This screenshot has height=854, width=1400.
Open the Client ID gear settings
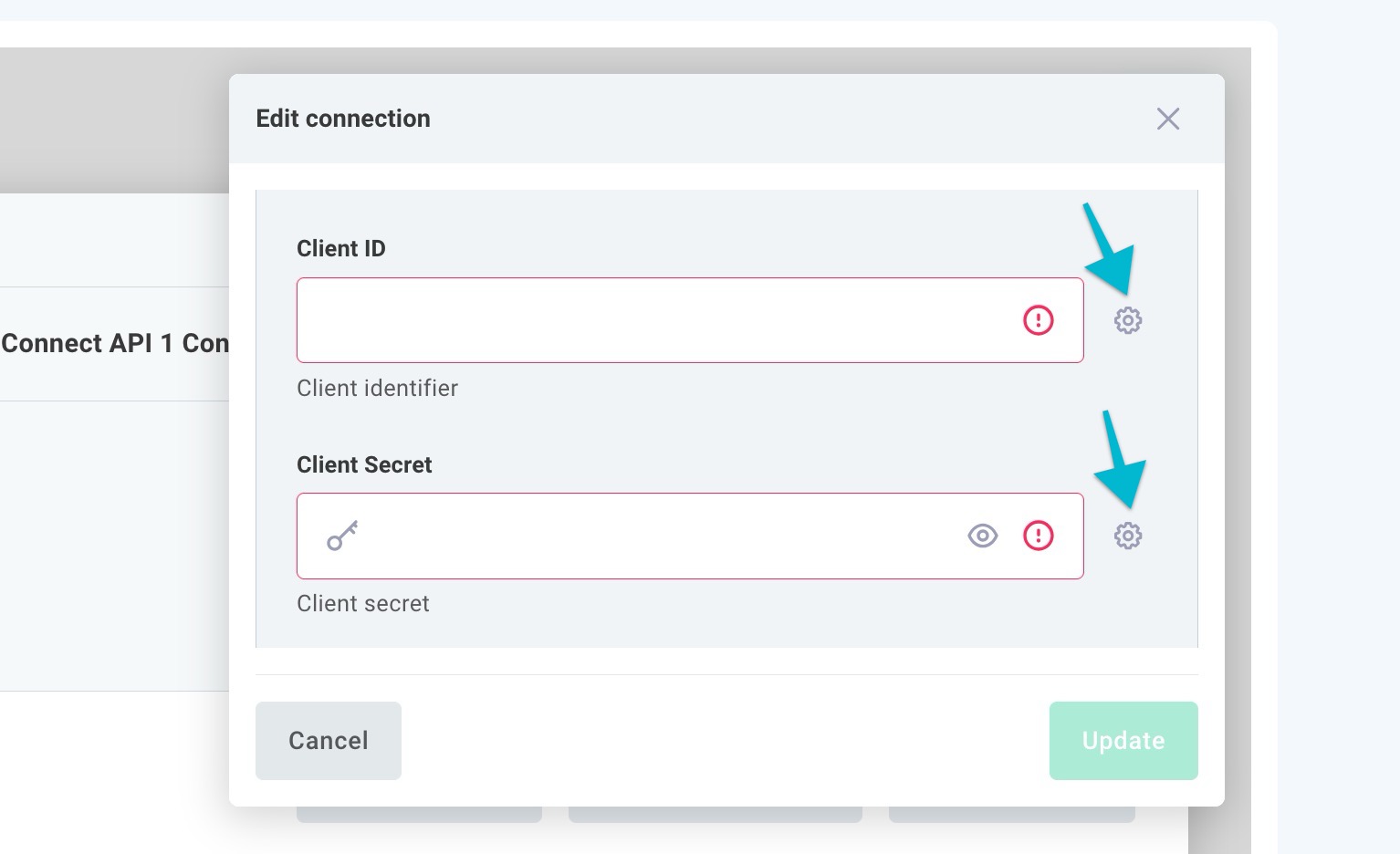point(1128,320)
